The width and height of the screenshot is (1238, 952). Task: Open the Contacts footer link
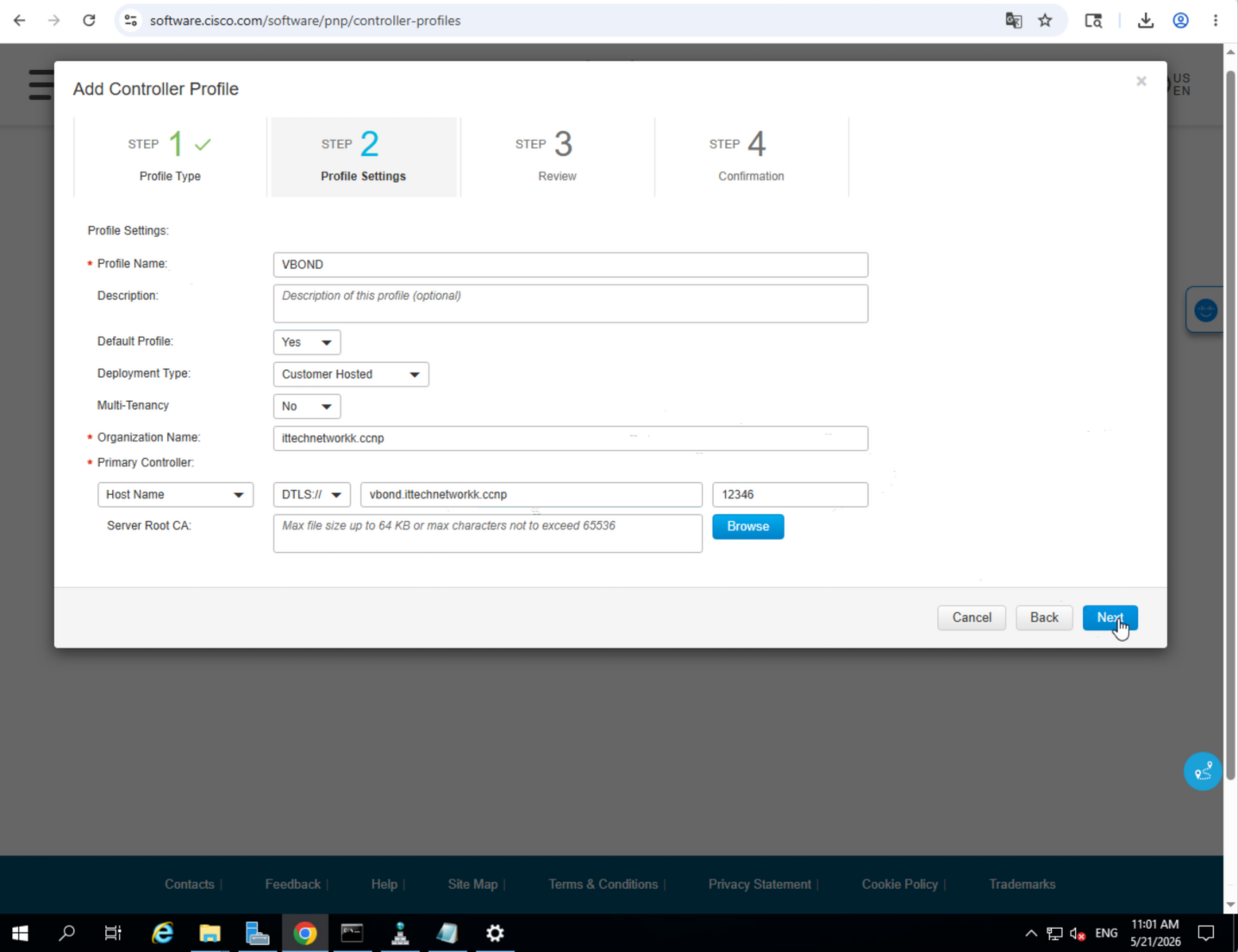click(190, 884)
